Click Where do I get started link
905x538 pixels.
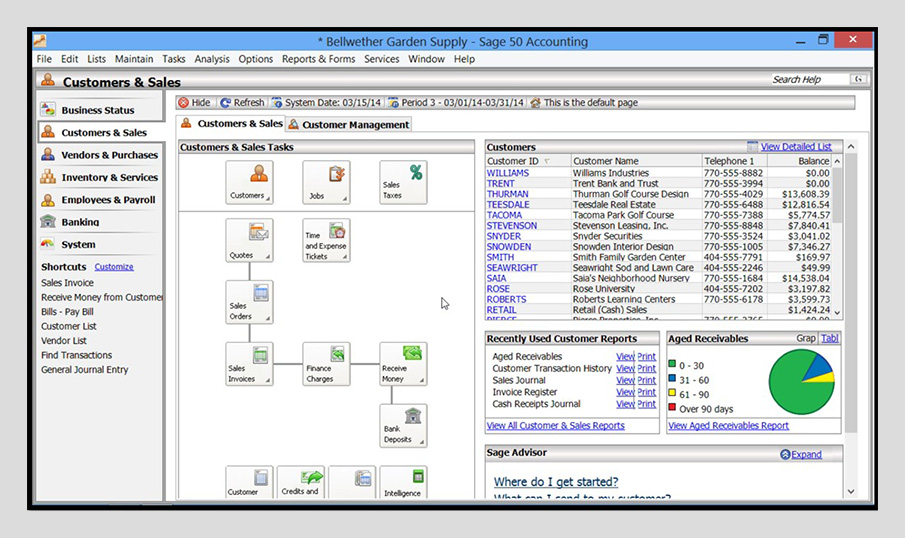[556, 481]
